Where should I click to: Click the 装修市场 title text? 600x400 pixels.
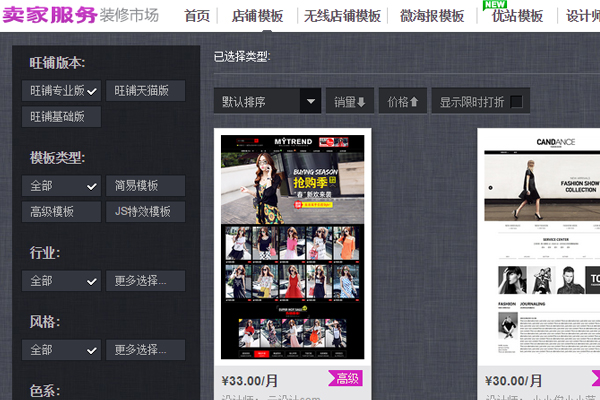(x=129, y=16)
